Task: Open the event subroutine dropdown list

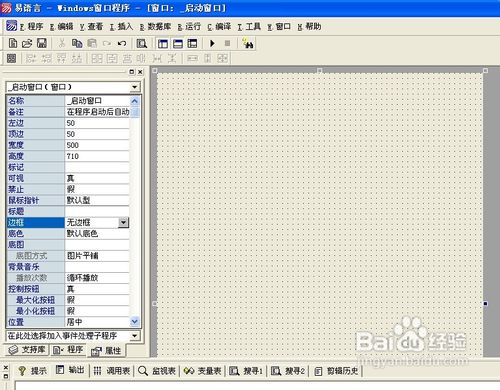Action: point(134,336)
